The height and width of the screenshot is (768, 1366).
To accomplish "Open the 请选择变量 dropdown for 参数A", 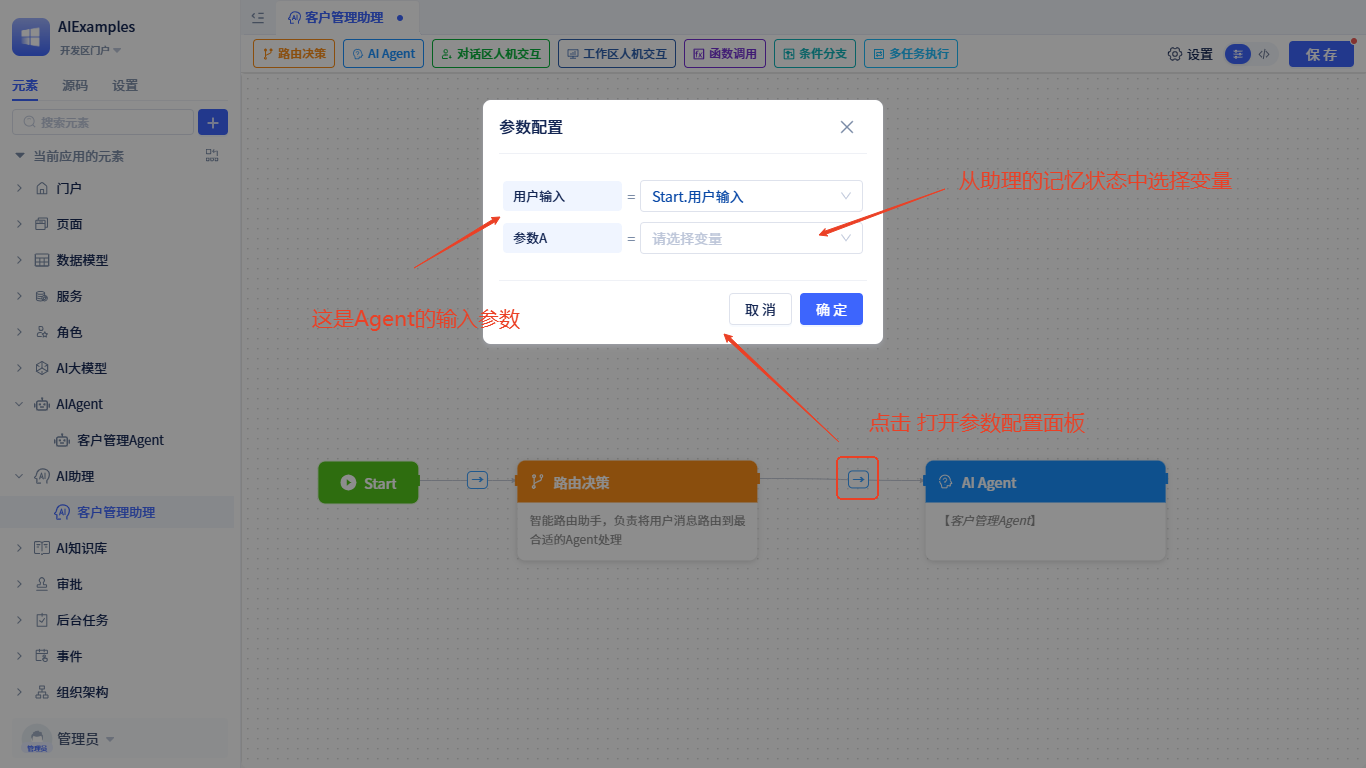I will pyautogui.click(x=751, y=238).
